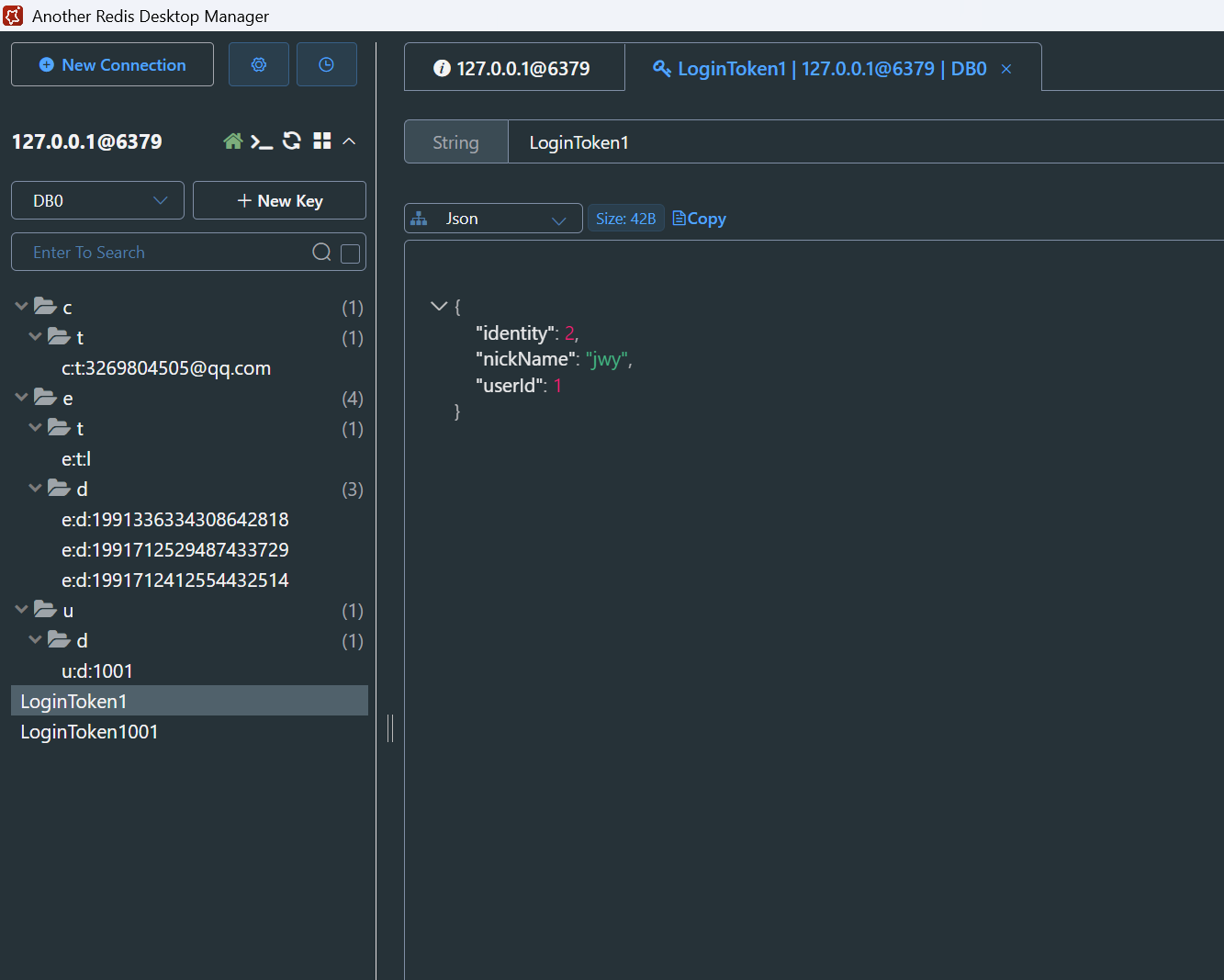This screenshot has width=1224, height=980.
Task: Click the key count (3) of folder d
Action: pyautogui.click(x=353, y=490)
